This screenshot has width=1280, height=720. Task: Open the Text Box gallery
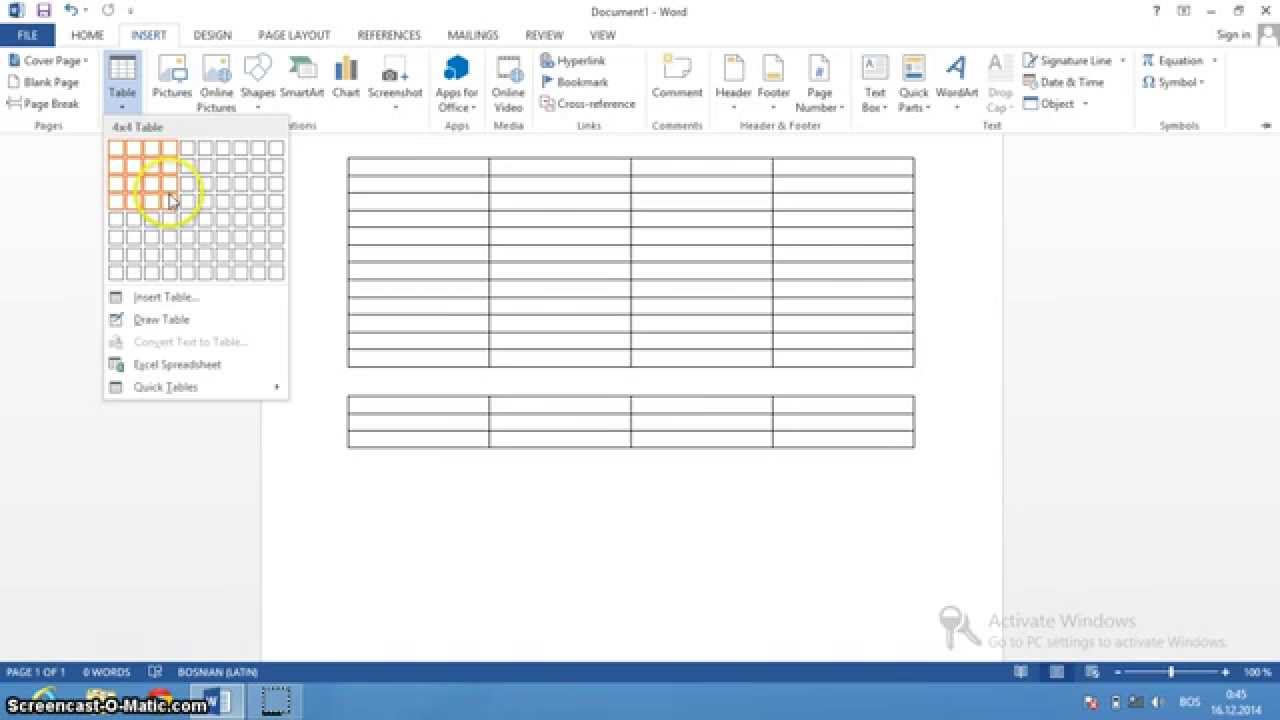click(875, 84)
